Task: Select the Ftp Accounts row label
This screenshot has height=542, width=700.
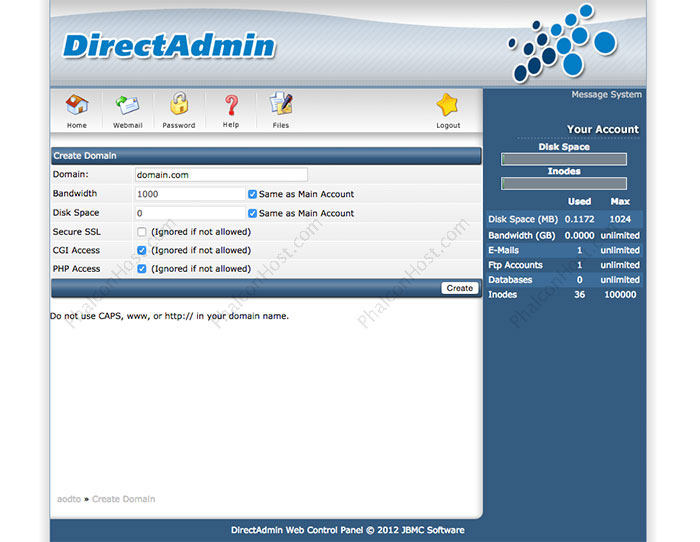Action: pyautogui.click(x=515, y=265)
